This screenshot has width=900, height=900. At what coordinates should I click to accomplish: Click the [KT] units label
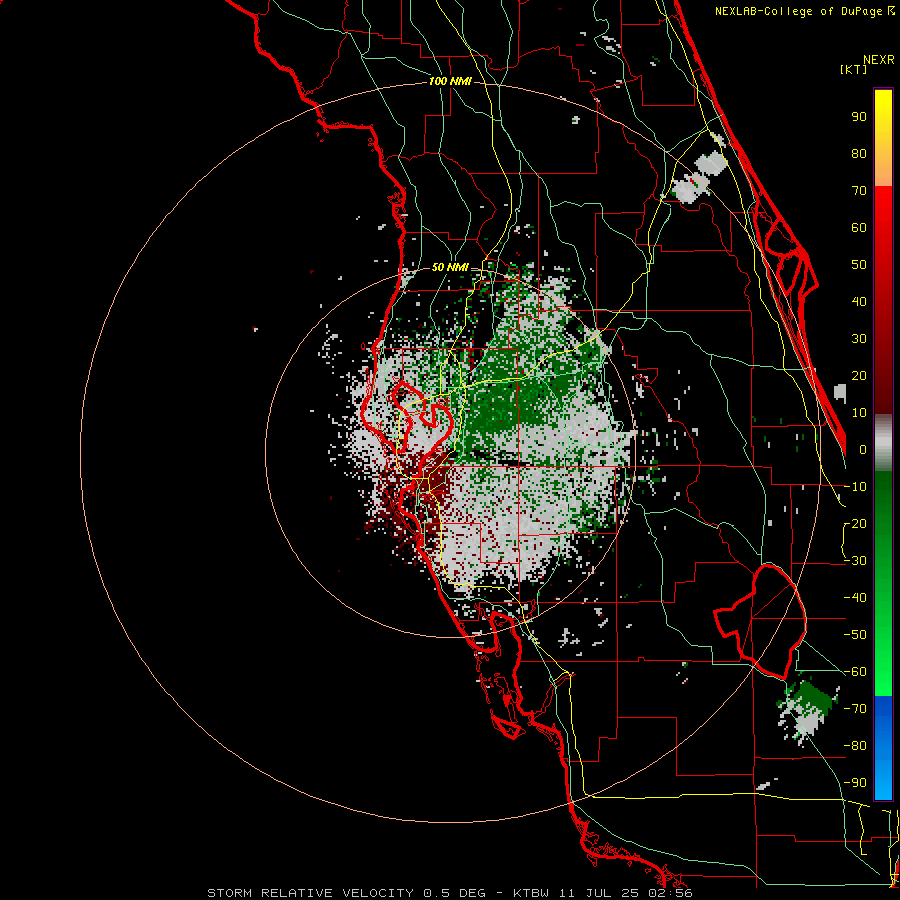(x=853, y=69)
